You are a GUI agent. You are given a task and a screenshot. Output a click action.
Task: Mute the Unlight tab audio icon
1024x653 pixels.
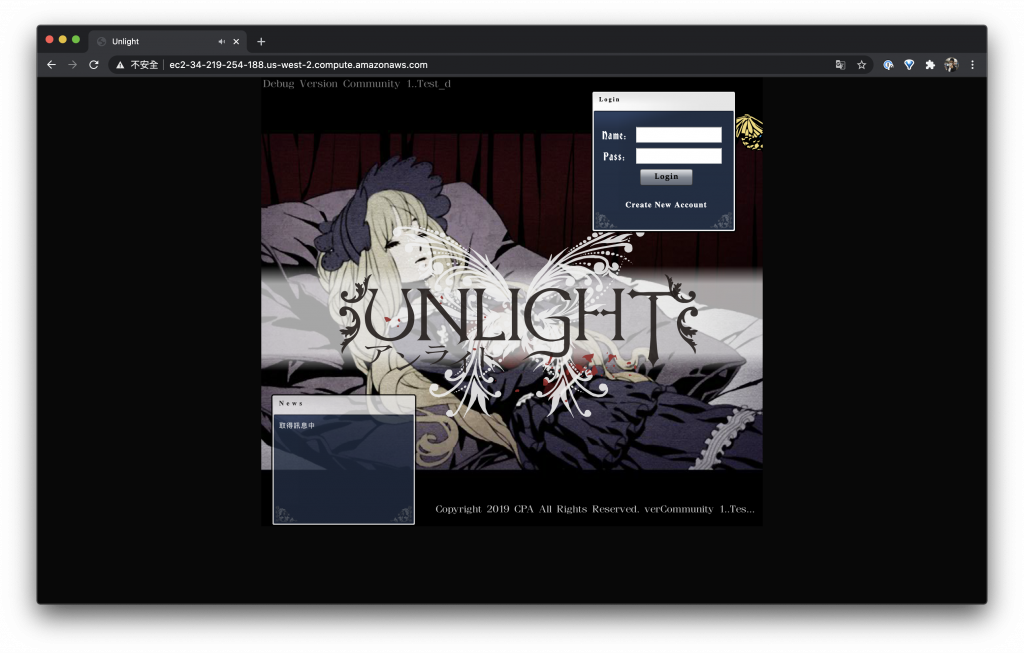221,41
